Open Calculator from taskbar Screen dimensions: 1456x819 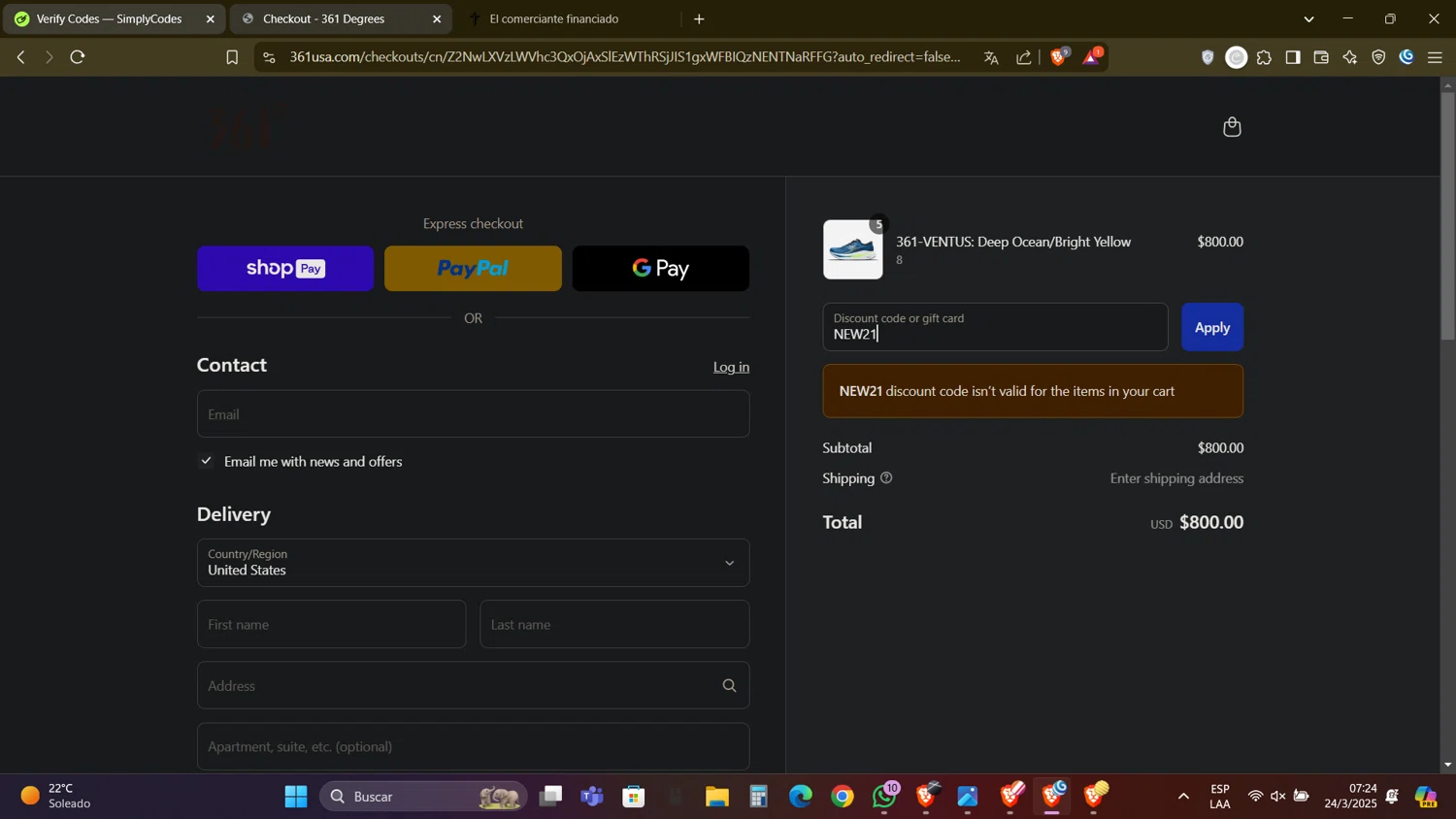pos(759,797)
